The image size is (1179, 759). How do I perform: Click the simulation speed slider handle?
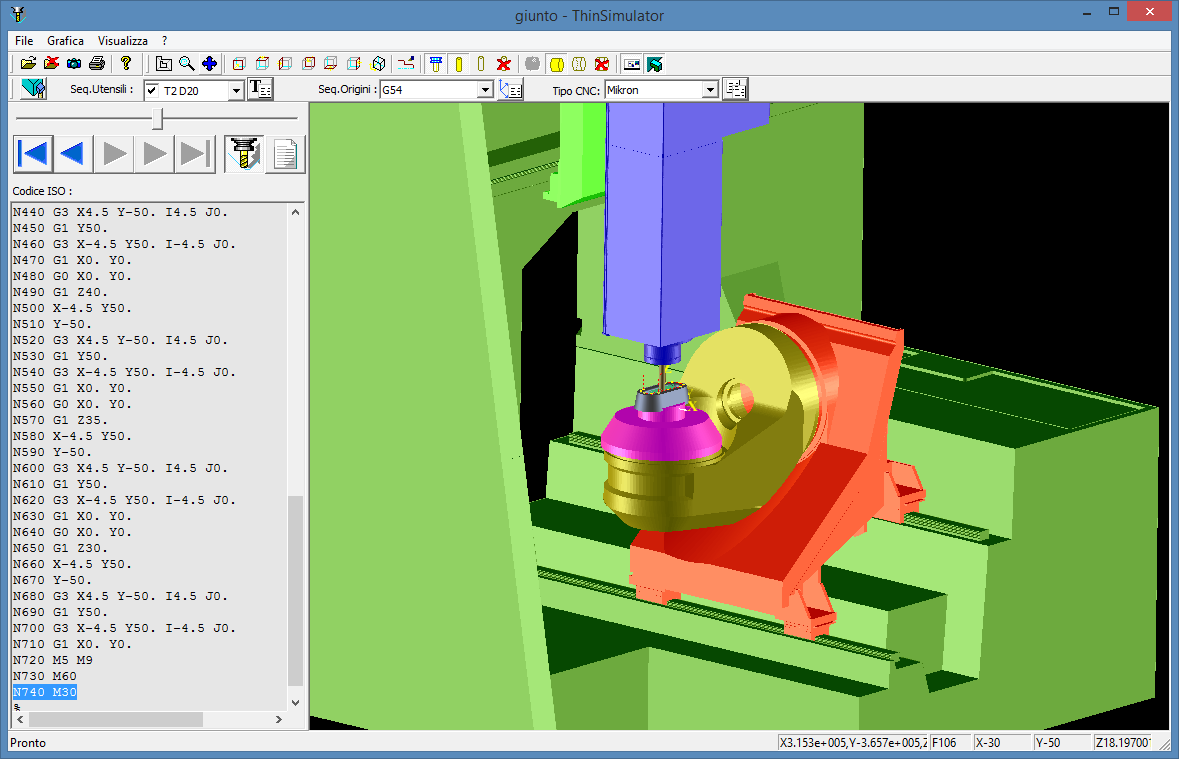[x=157, y=118]
